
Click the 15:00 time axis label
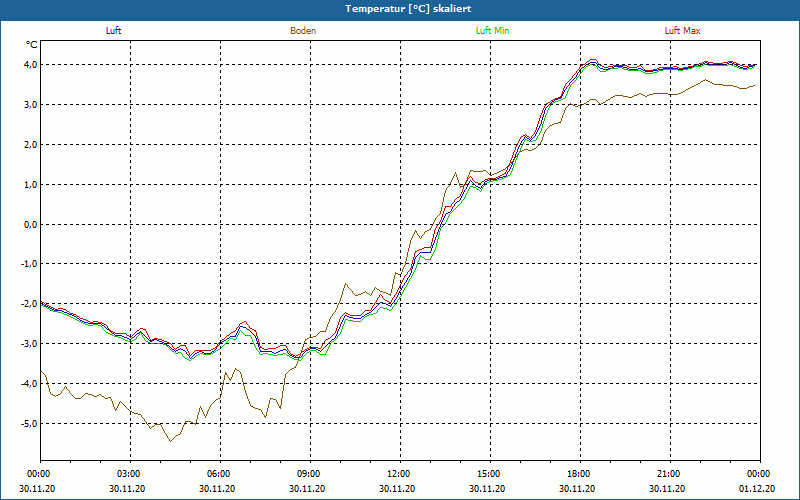(490, 474)
